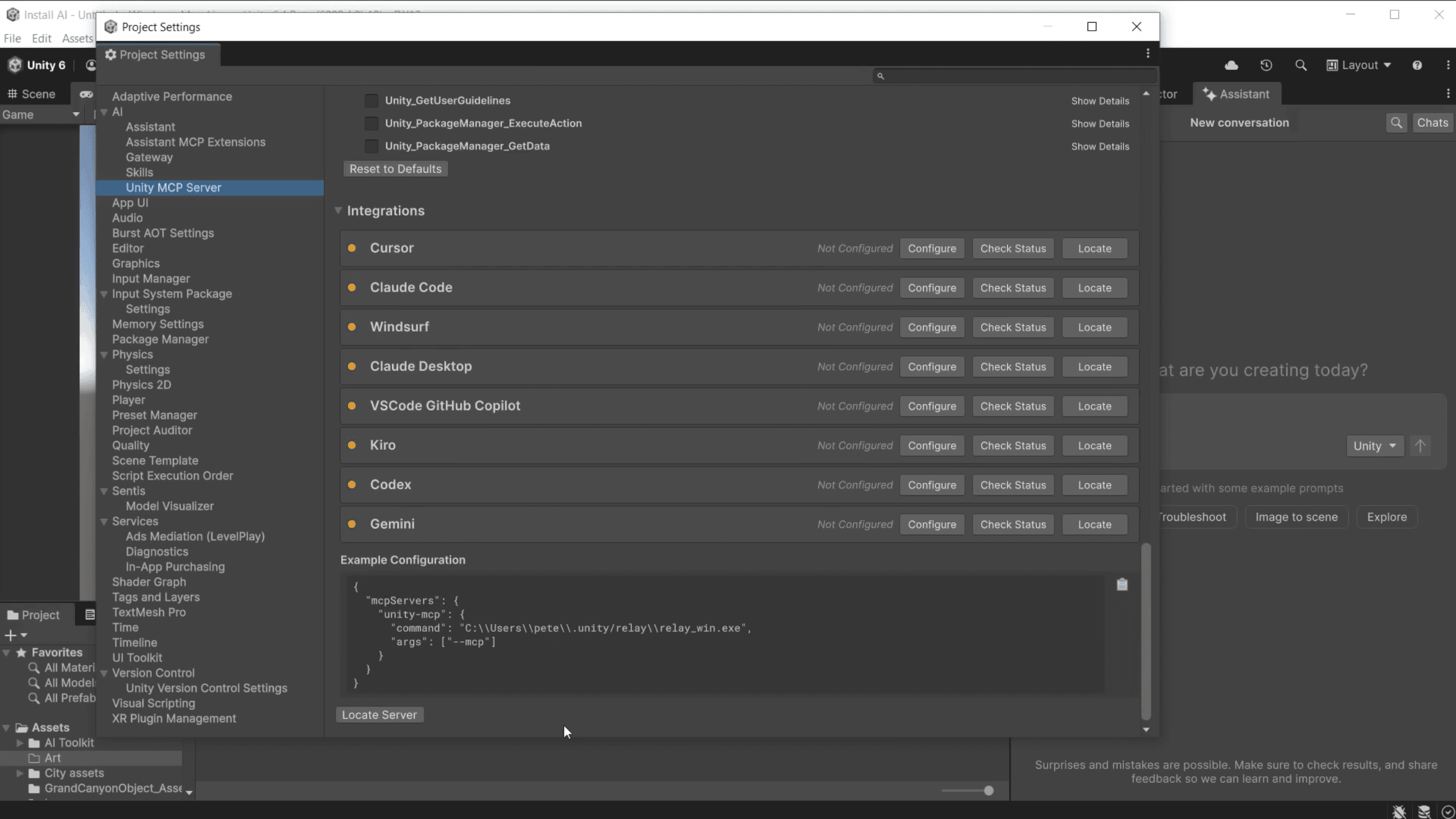Screen dimensions: 1456x819
Task: Open the Edit menu
Action: [42, 39]
